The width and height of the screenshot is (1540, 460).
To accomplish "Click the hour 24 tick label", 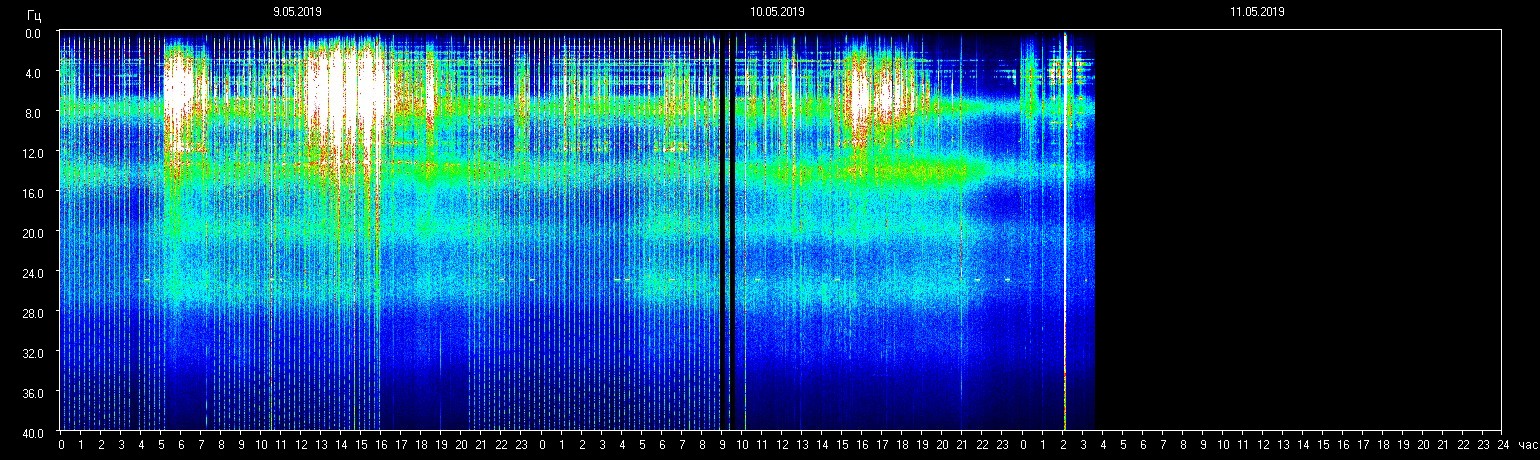I will [1503, 444].
